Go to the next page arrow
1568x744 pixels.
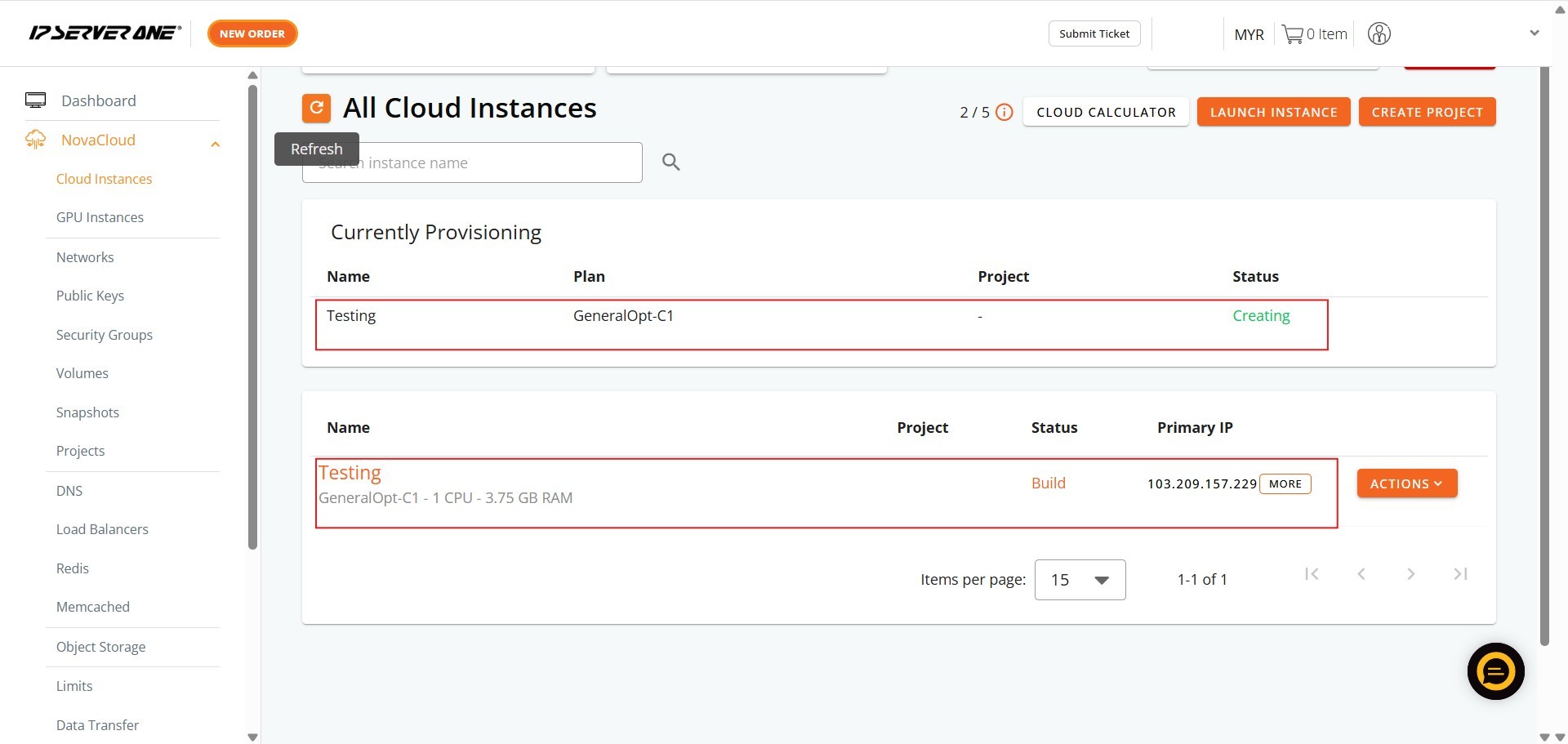click(1410, 574)
